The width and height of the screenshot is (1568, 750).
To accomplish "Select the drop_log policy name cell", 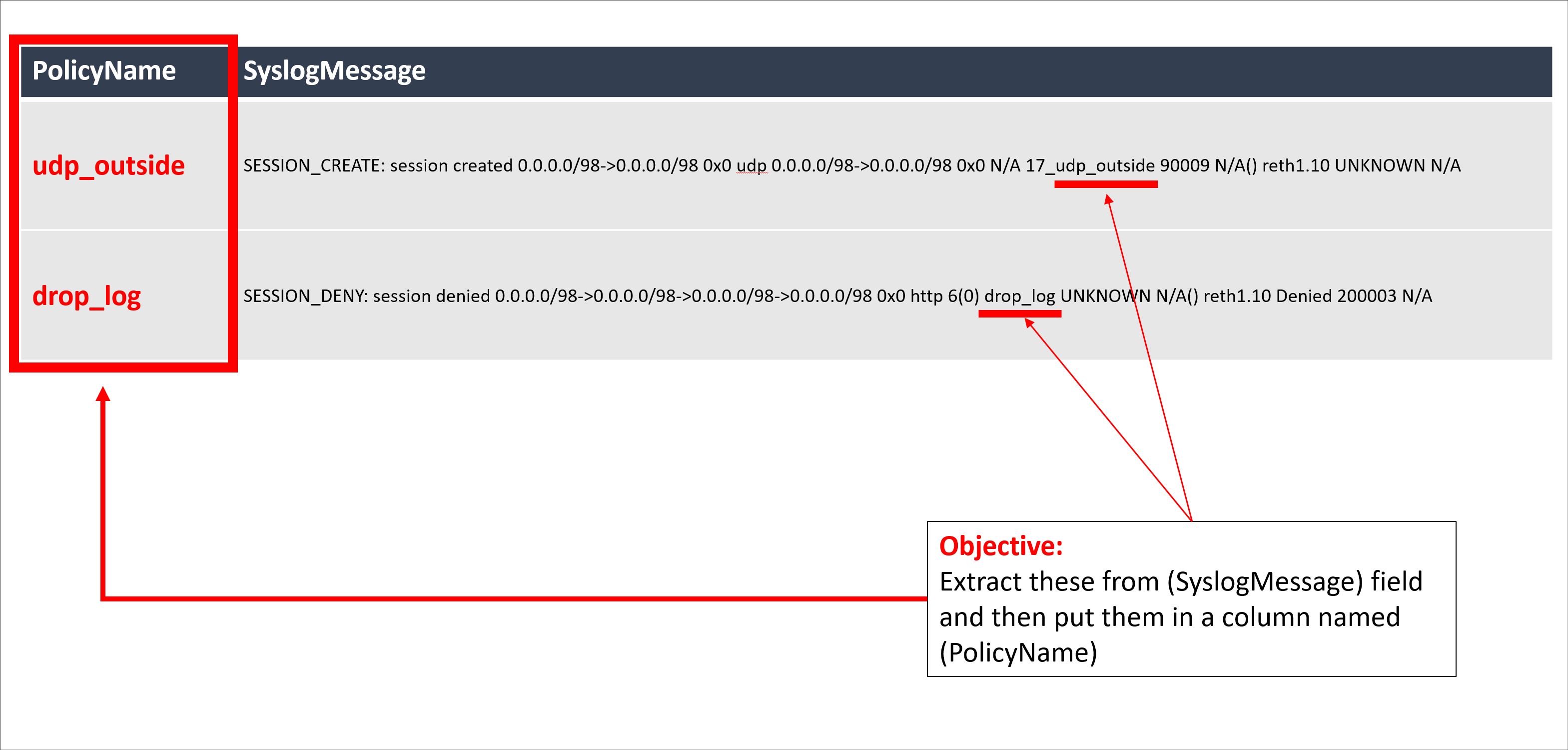I will click(x=86, y=296).
